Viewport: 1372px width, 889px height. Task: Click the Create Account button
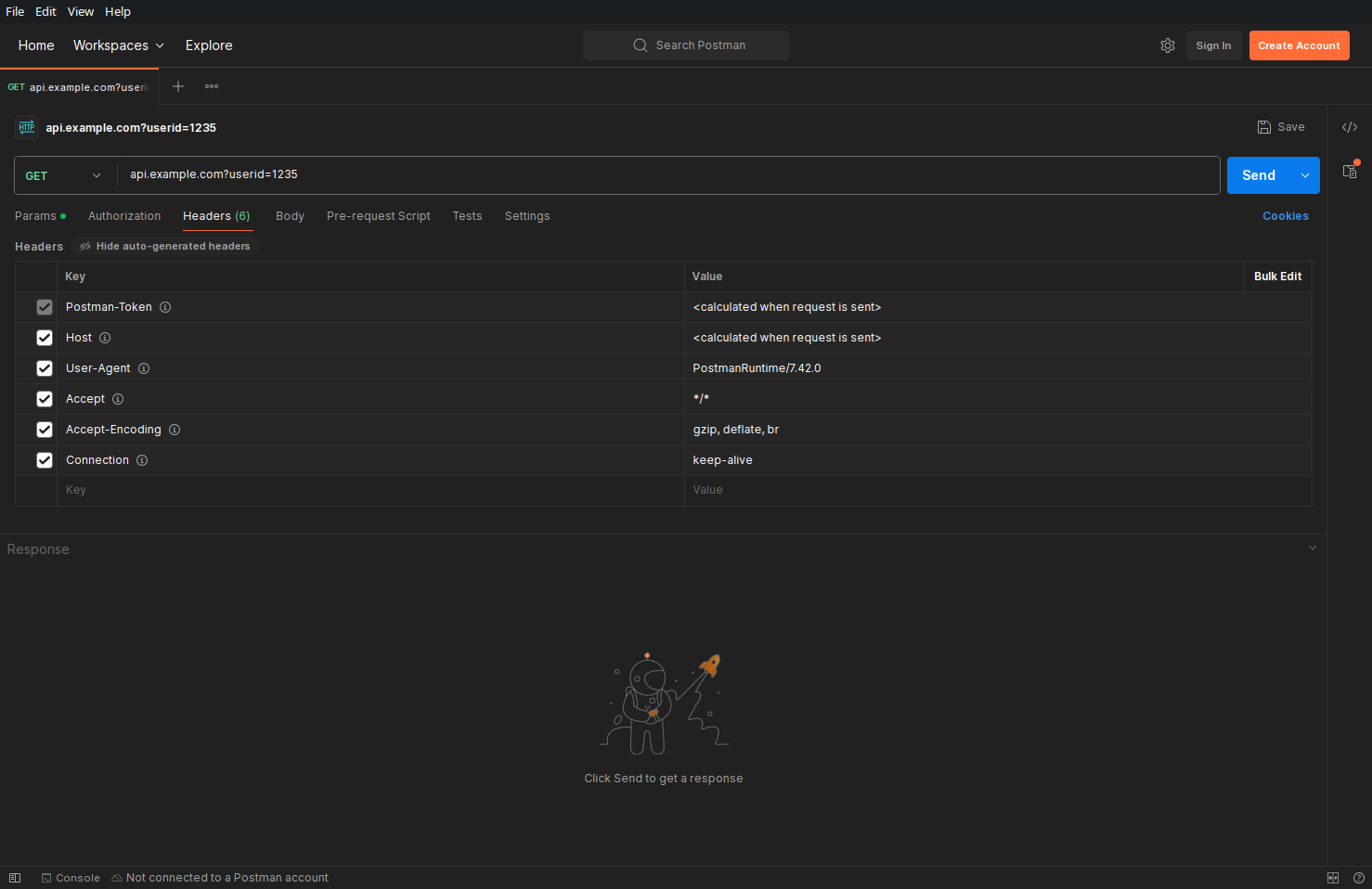click(x=1299, y=45)
